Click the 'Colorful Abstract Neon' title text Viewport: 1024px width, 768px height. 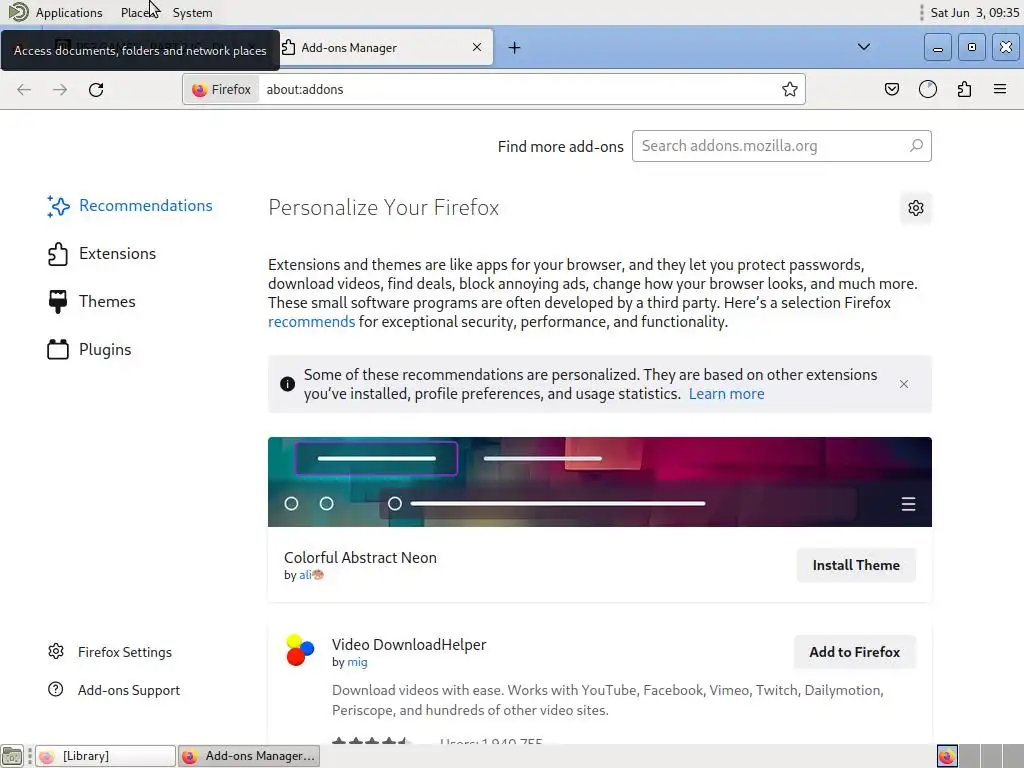coord(360,558)
